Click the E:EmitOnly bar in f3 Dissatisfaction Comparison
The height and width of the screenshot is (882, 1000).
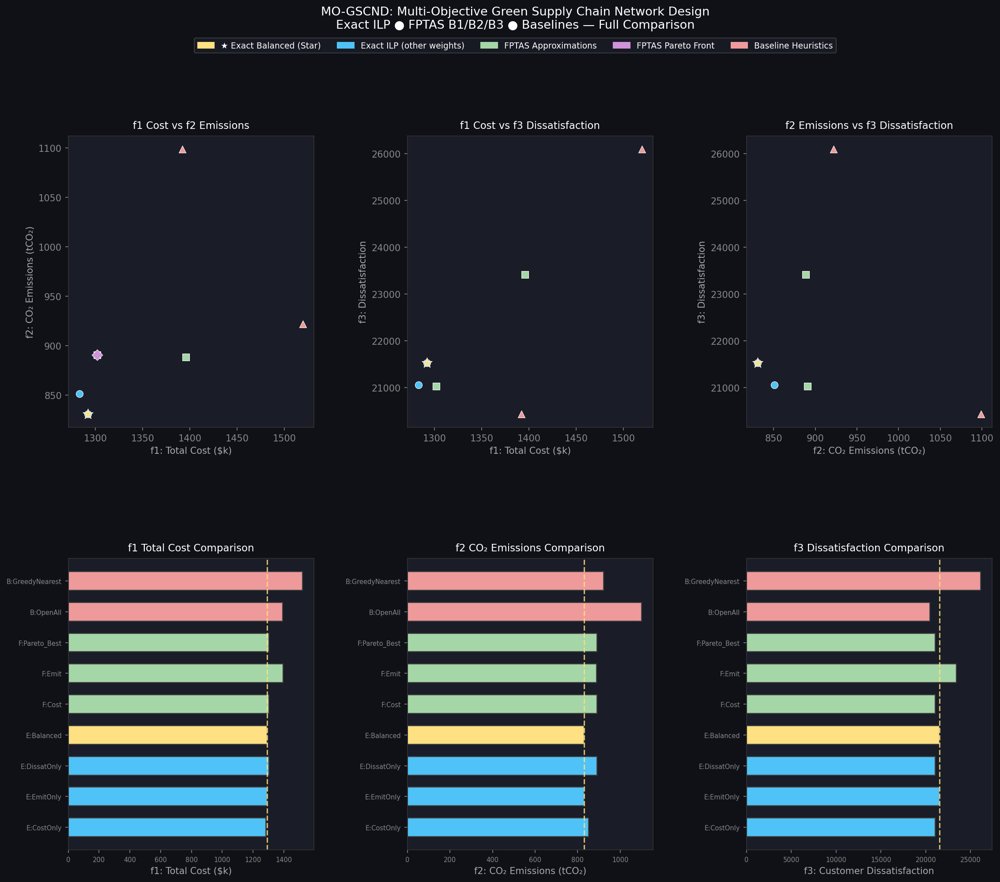(x=843, y=797)
